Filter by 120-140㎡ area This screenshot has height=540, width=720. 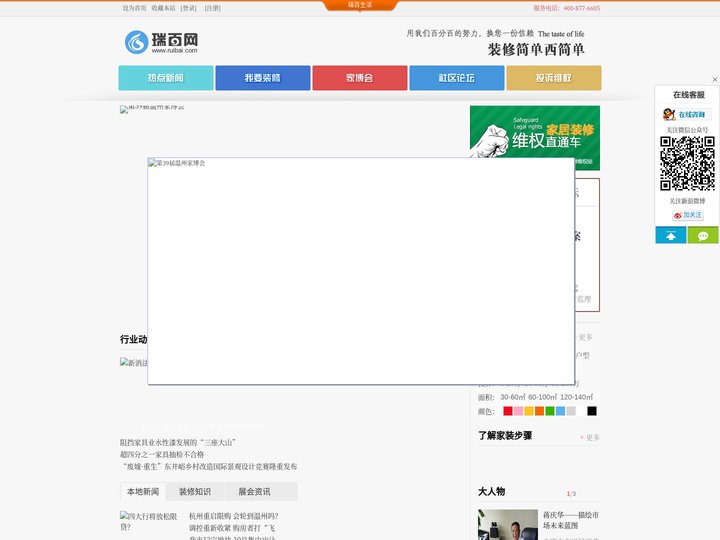pos(576,397)
